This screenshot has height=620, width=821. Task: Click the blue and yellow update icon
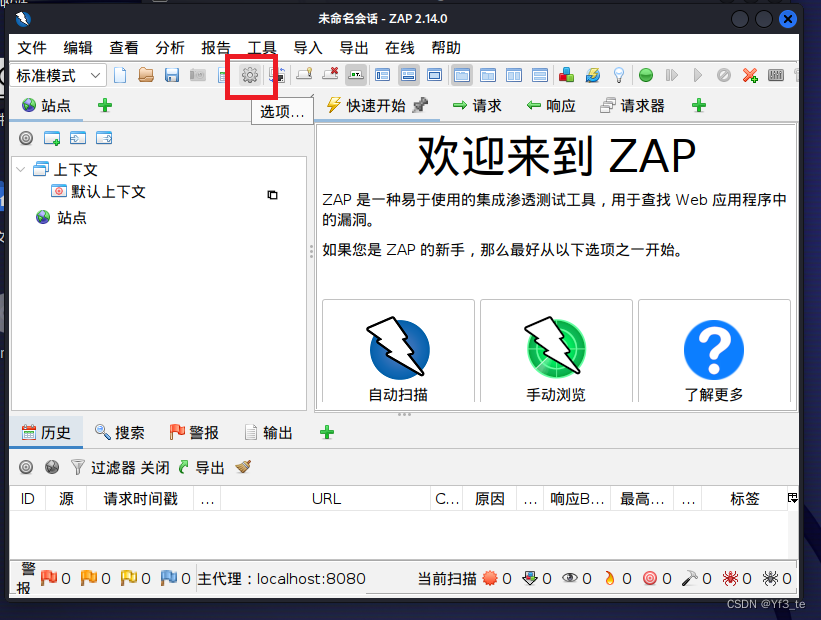point(593,75)
